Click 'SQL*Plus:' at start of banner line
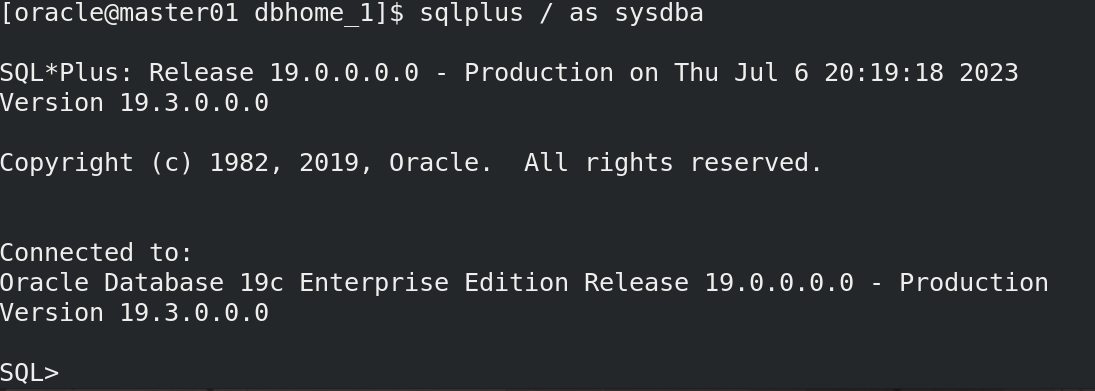 pyautogui.click(x=67, y=73)
